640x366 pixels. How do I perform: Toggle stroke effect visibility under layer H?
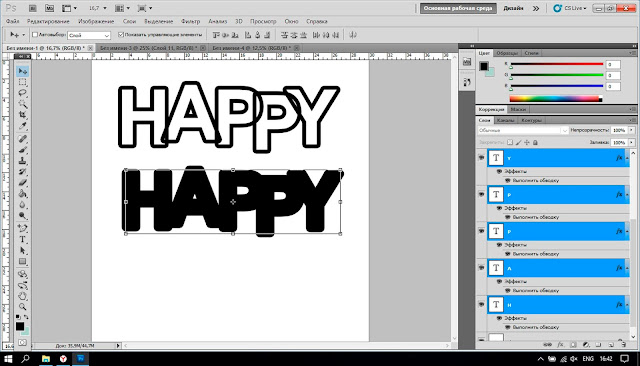point(508,327)
